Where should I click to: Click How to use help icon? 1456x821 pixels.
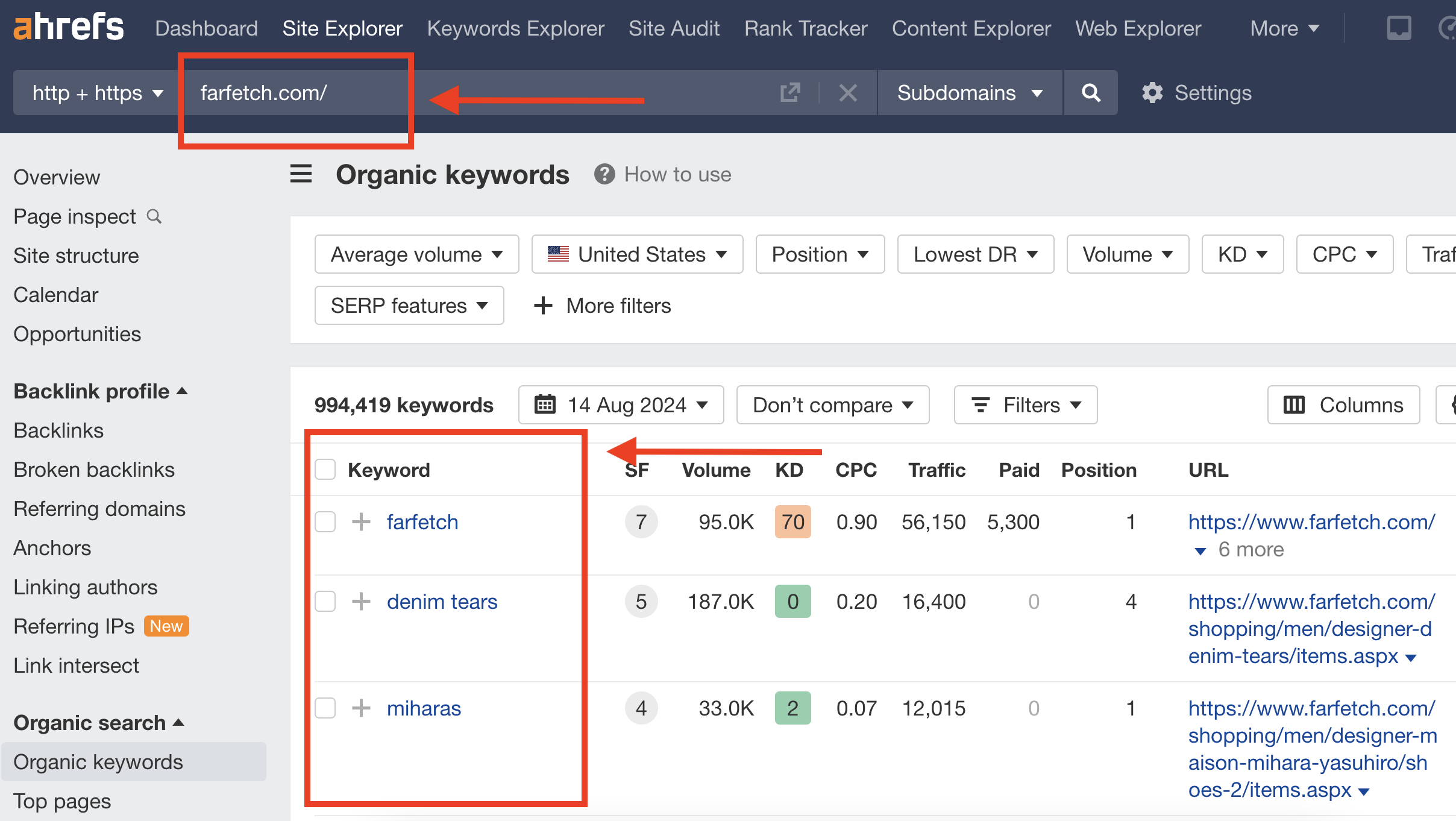coord(604,174)
